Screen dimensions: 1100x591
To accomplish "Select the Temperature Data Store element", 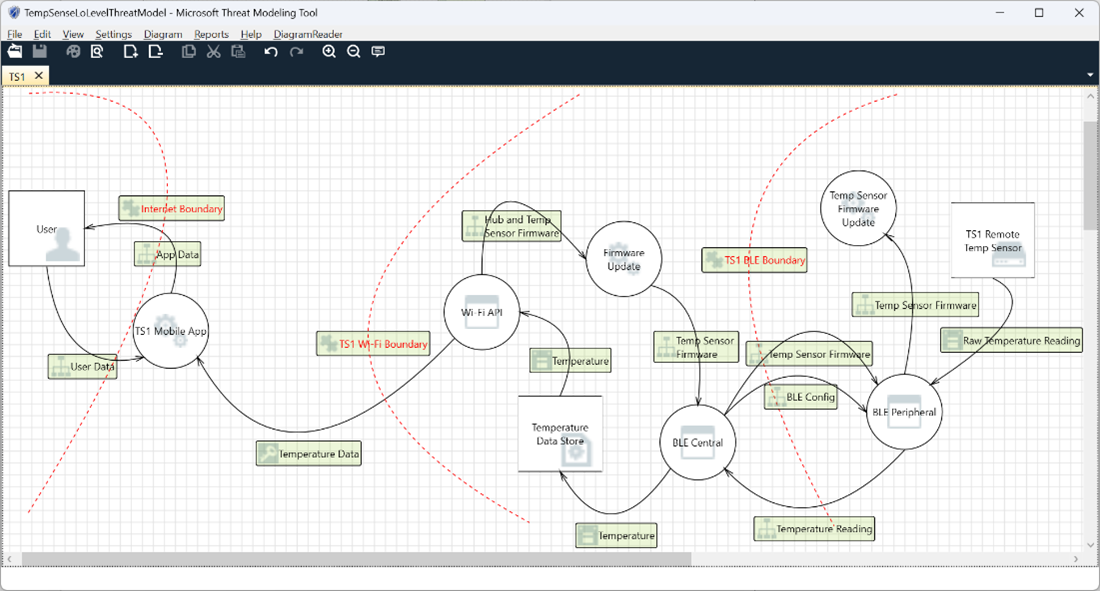I will (x=560, y=434).
